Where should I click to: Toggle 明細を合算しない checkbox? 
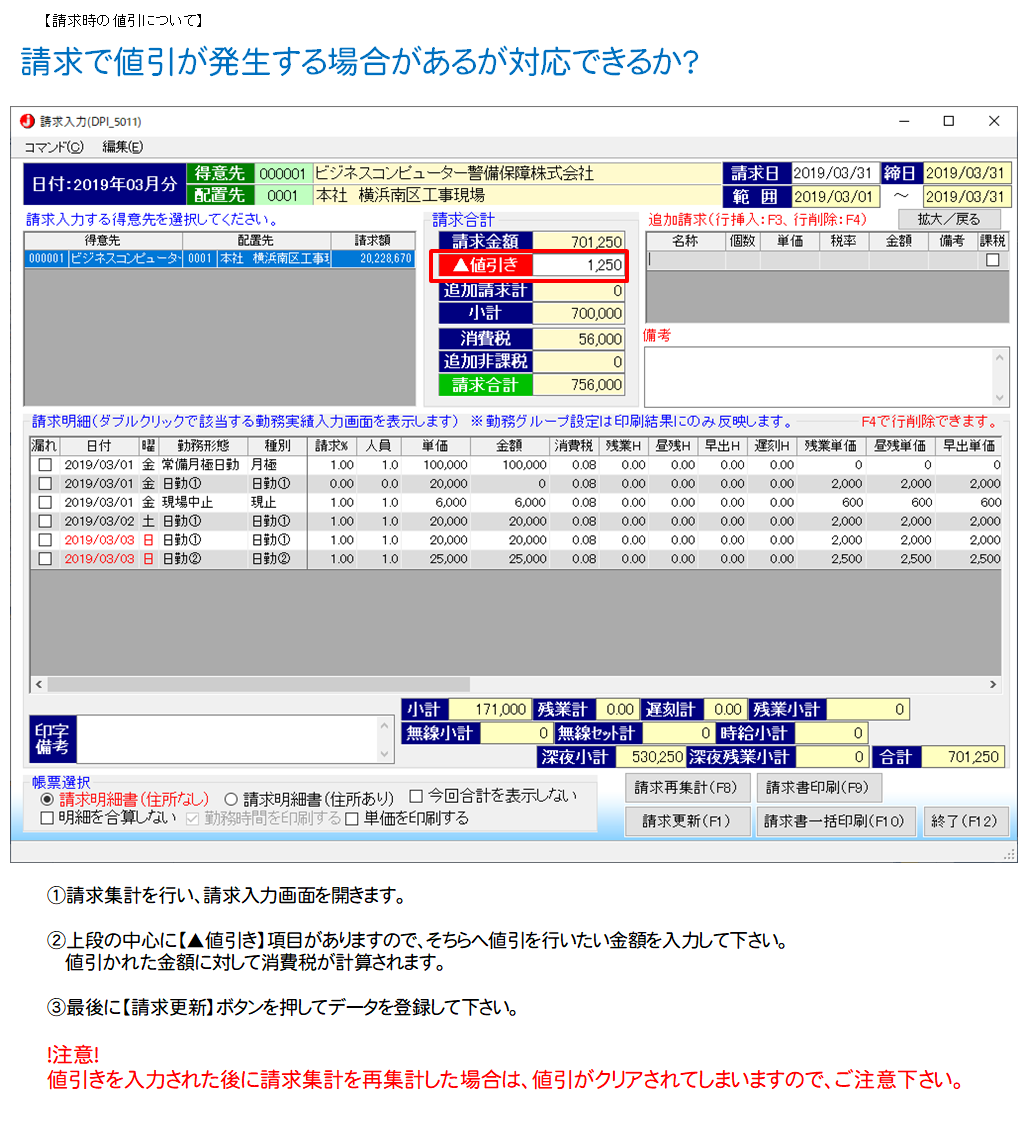[x=47, y=818]
